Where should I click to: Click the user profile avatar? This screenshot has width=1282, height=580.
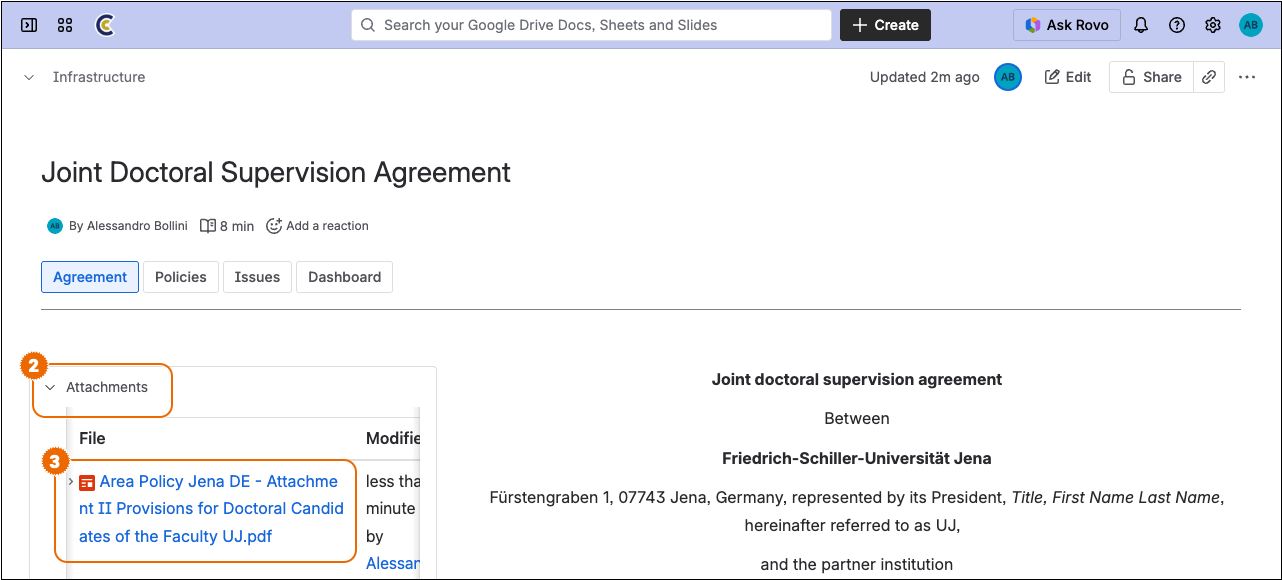[x=1251, y=25]
